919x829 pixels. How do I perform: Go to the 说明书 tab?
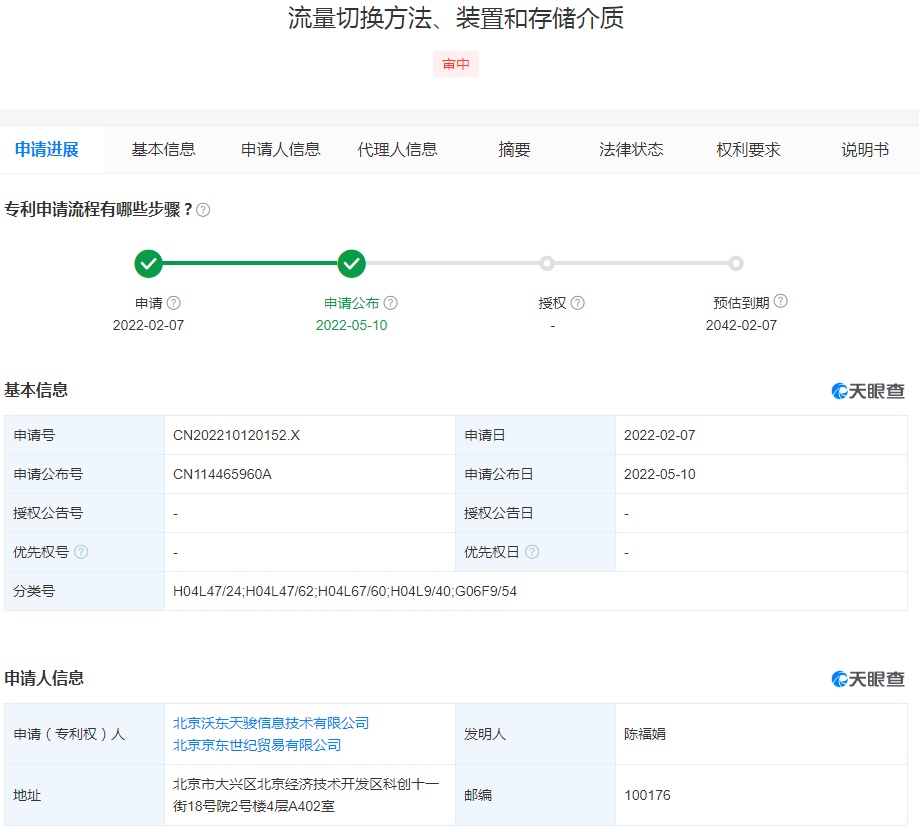coord(865,150)
